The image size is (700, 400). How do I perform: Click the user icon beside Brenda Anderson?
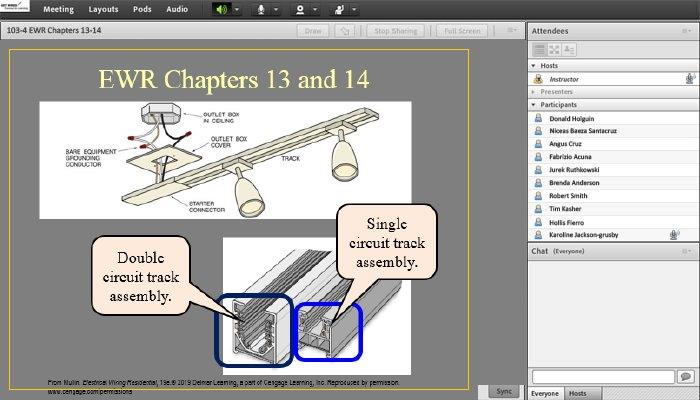click(x=538, y=183)
